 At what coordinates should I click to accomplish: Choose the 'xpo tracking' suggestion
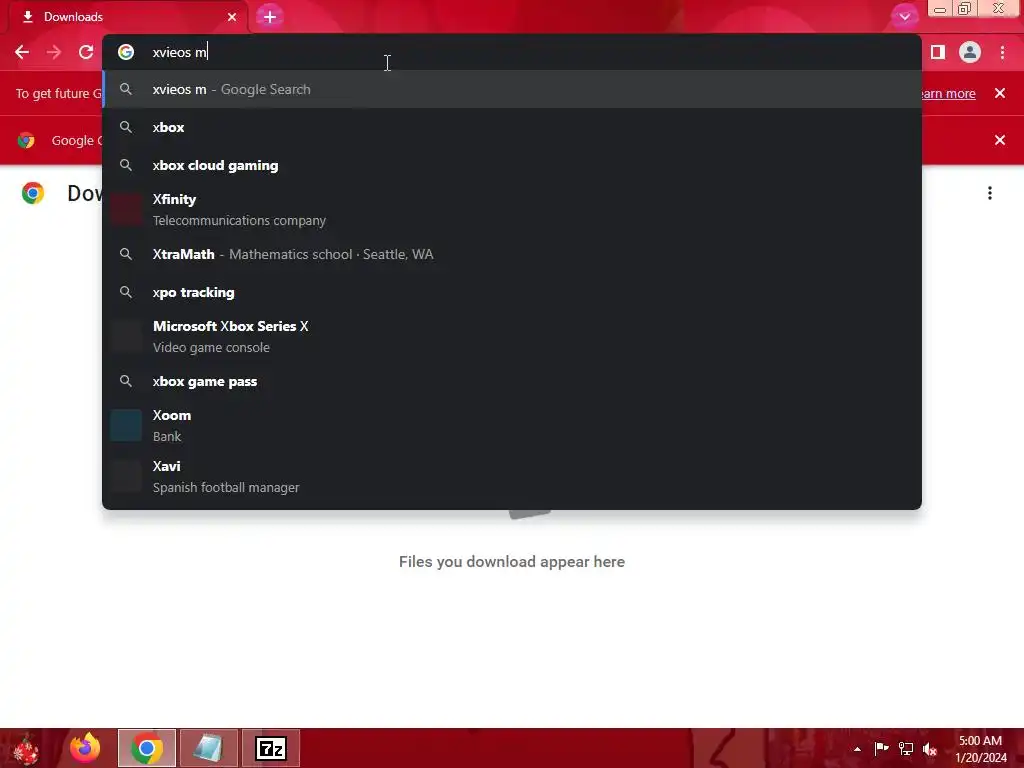512,292
